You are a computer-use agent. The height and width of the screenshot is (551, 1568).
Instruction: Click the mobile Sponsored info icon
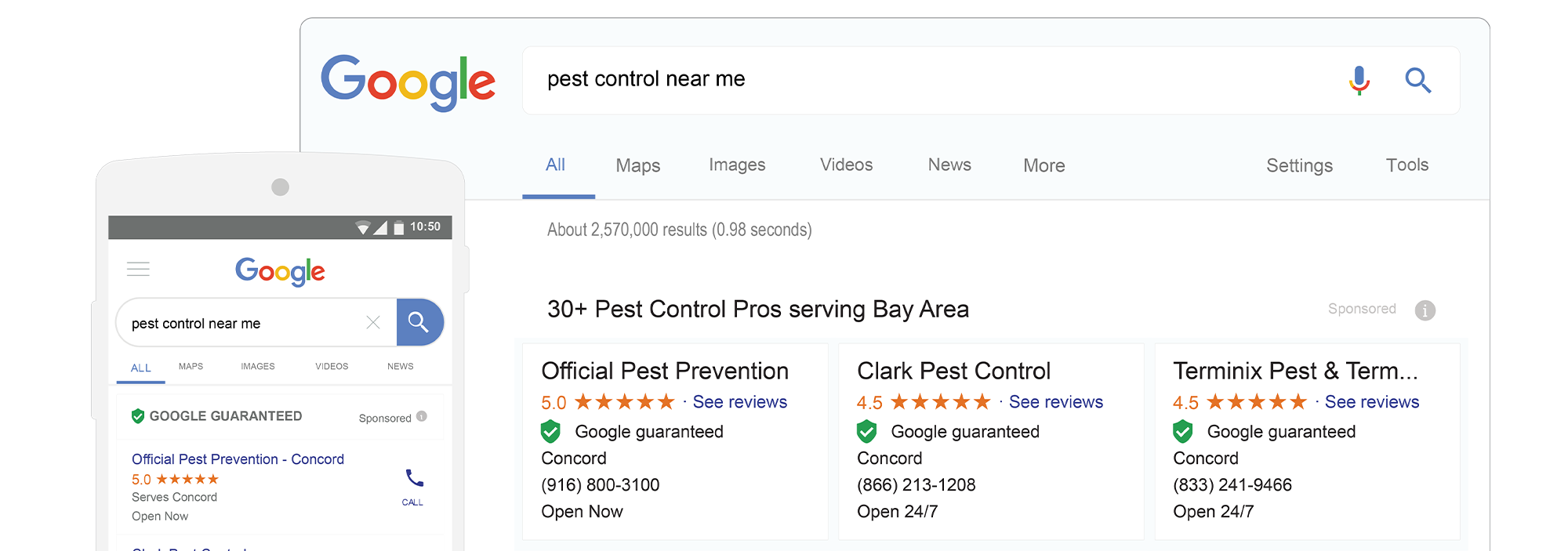pos(422,416)
